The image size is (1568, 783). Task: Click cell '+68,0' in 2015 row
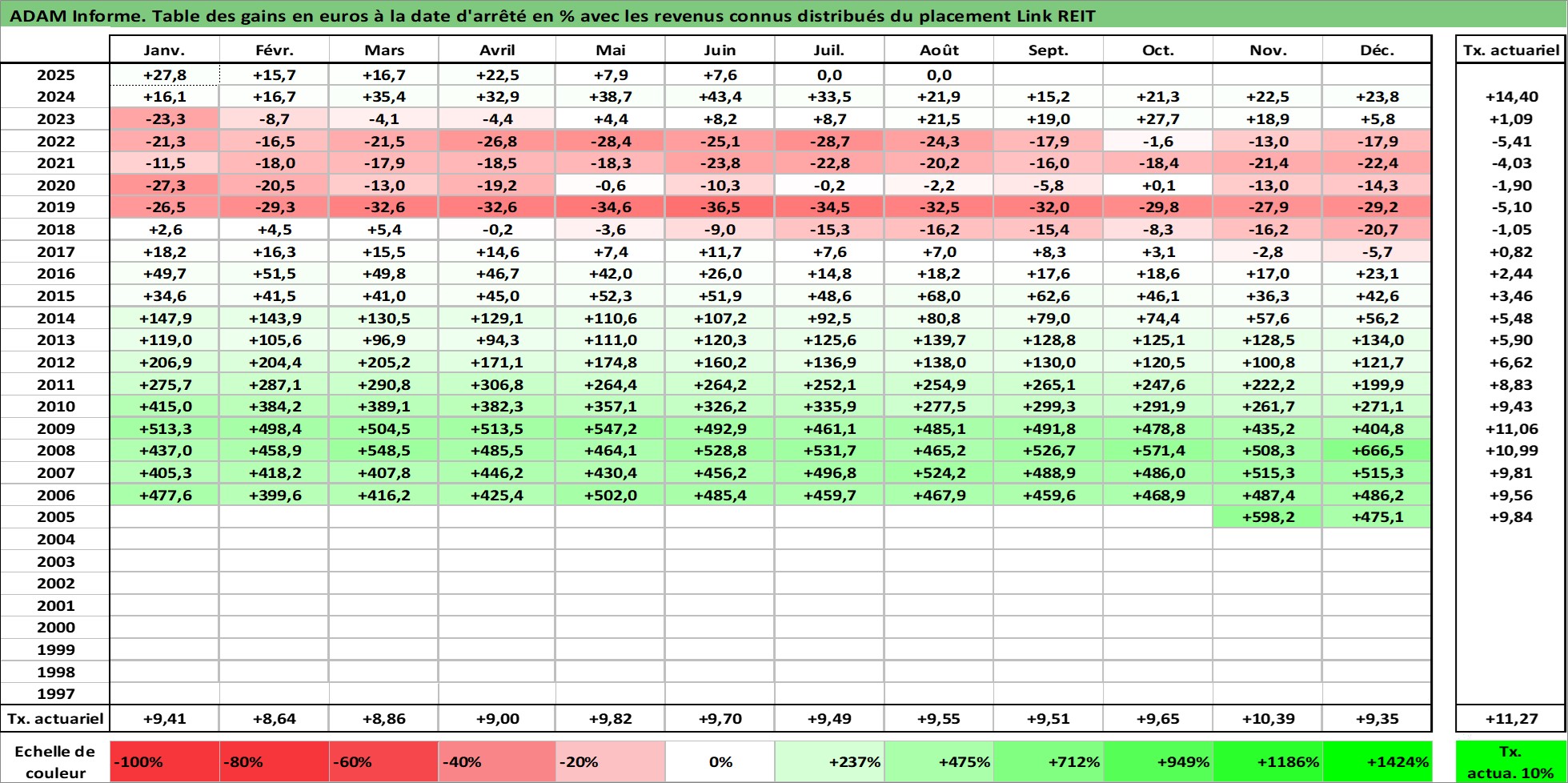(939, 295)
